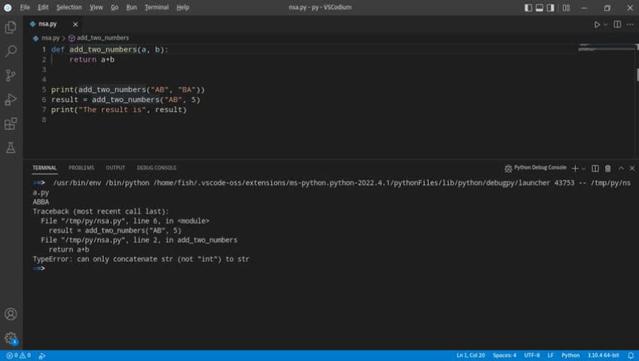Open the Help menu
The height and width of the screenshot is (361, 639).
click(183, 7)
